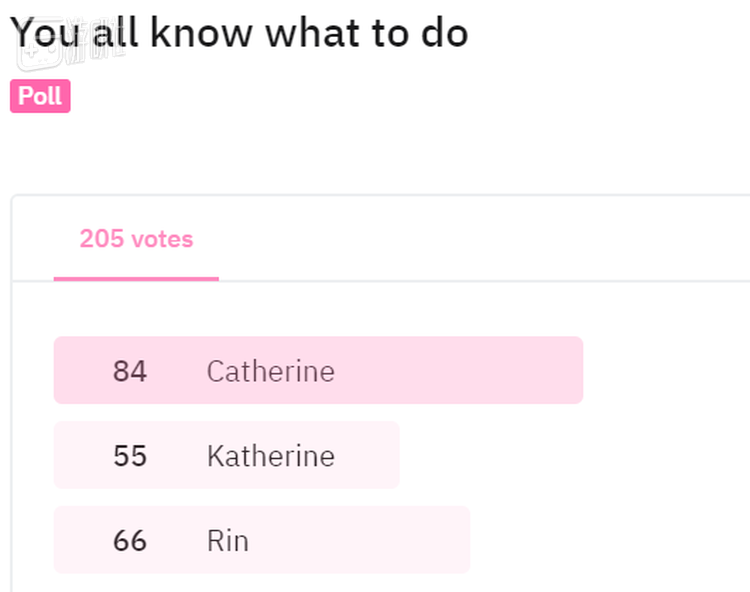
Task: Click the post title "You all know what to do"
Action: click(x=240, y=33)
